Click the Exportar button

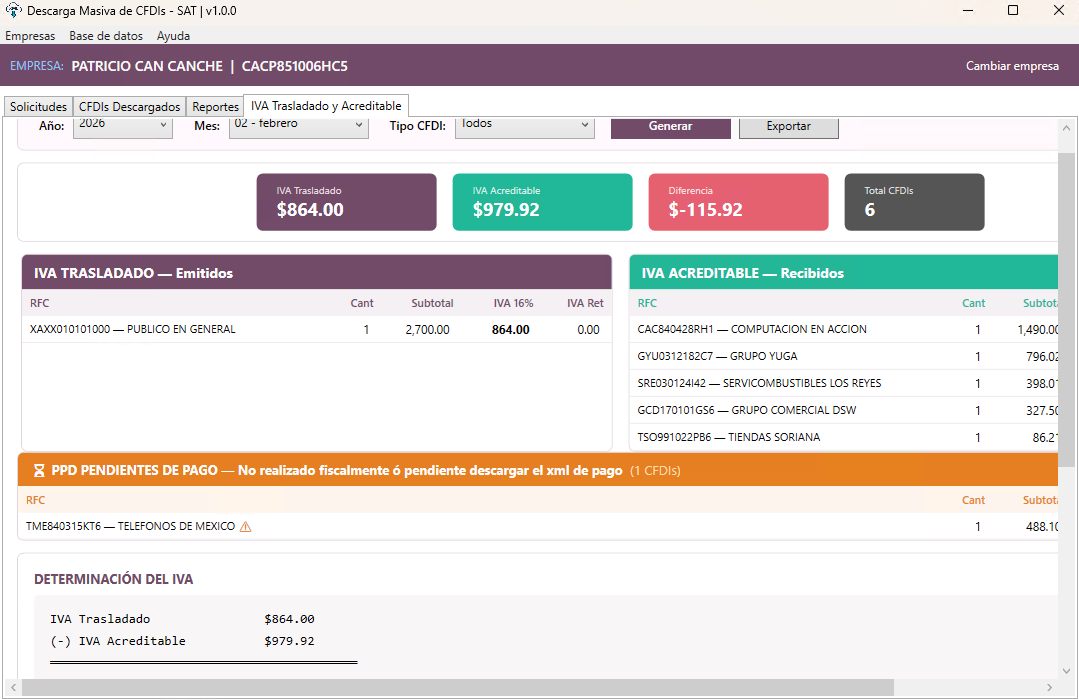[789, 127]
